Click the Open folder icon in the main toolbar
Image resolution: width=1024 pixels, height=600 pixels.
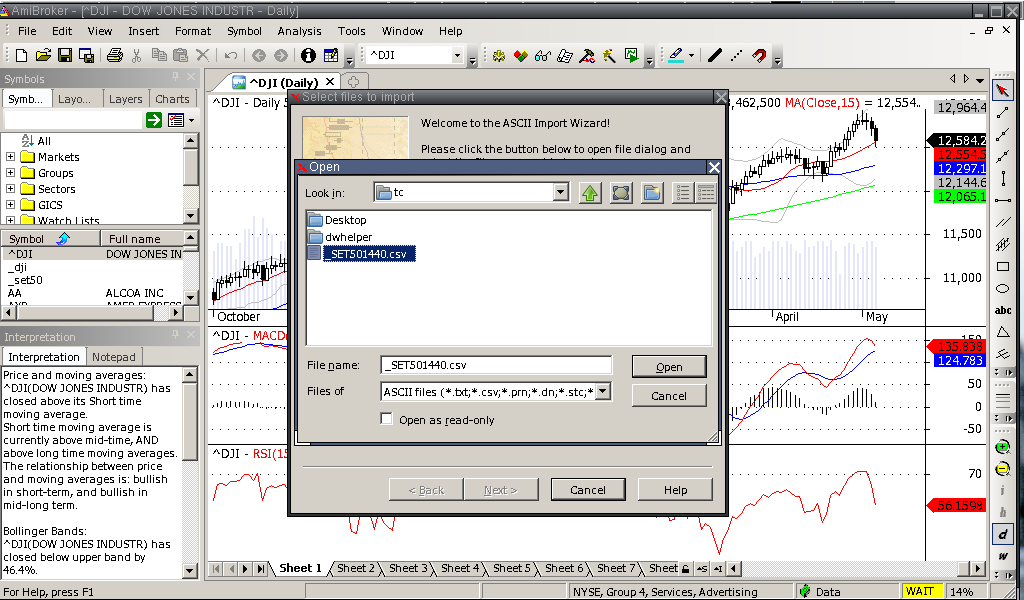pyautogui.click(x=43, y=55)
